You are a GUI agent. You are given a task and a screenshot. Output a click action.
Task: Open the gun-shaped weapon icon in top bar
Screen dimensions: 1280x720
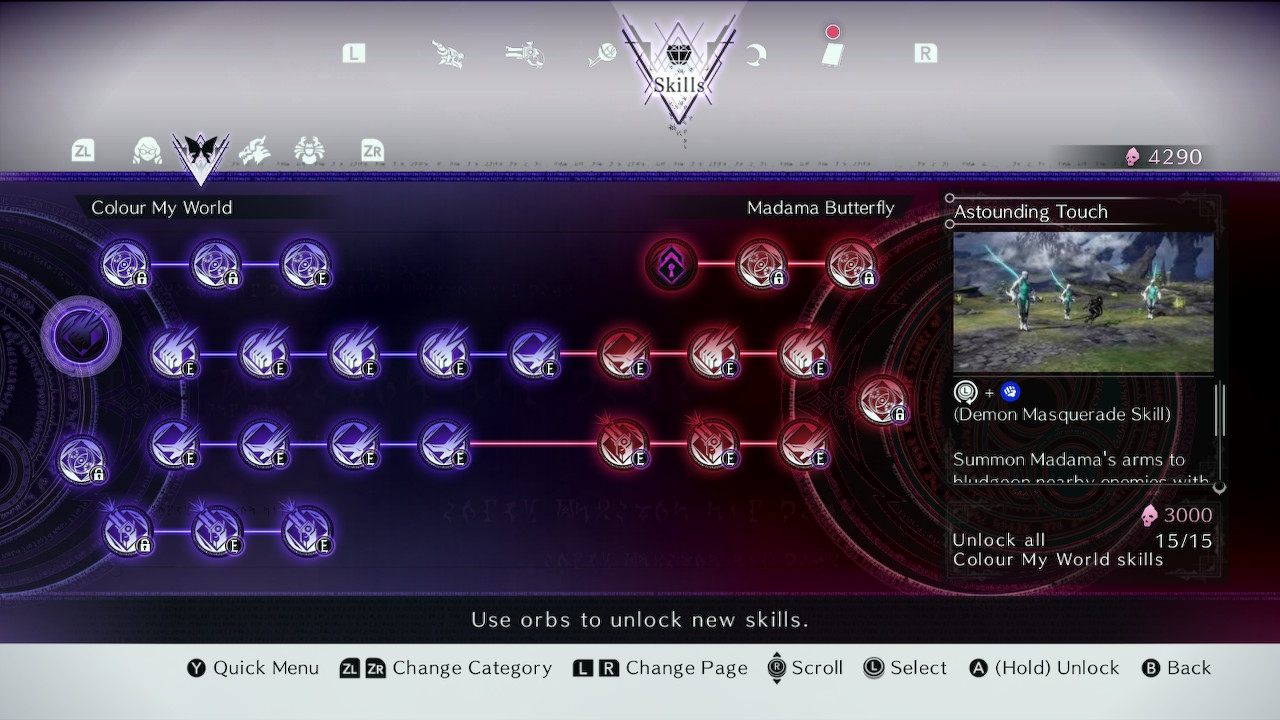[524, 53]
